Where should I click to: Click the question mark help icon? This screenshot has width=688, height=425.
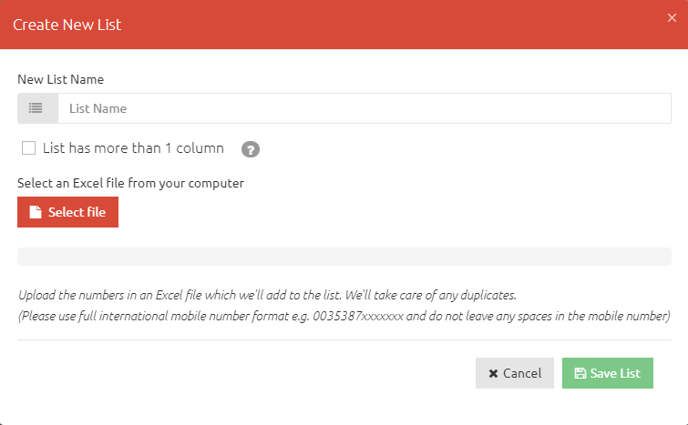click(x=251, y=149)
